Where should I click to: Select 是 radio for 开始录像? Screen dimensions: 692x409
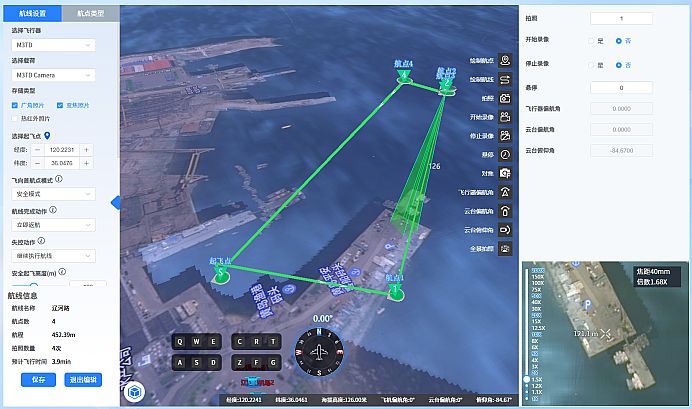point(591,41)
